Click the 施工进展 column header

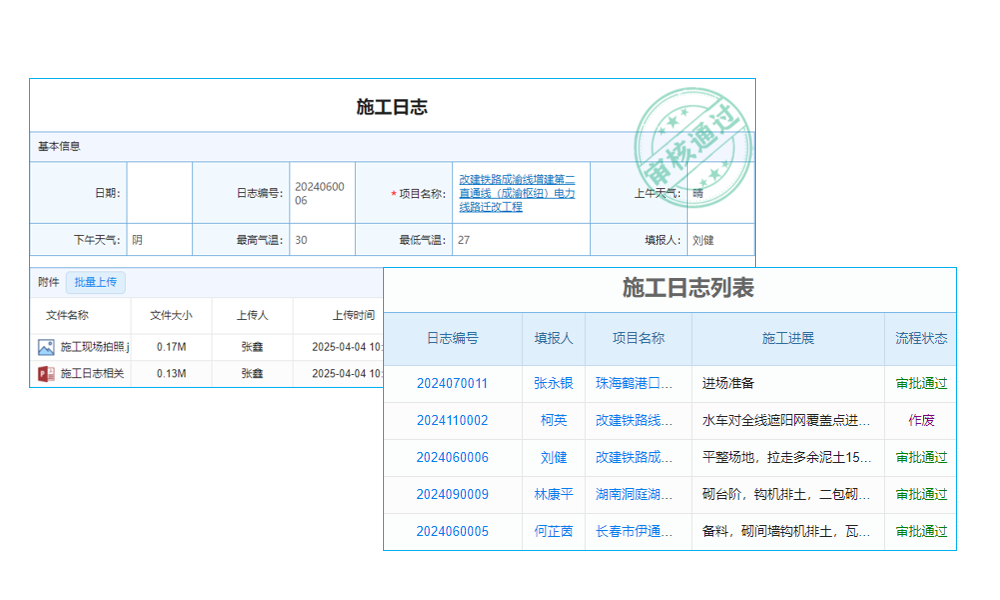click(x=788, y=339)
